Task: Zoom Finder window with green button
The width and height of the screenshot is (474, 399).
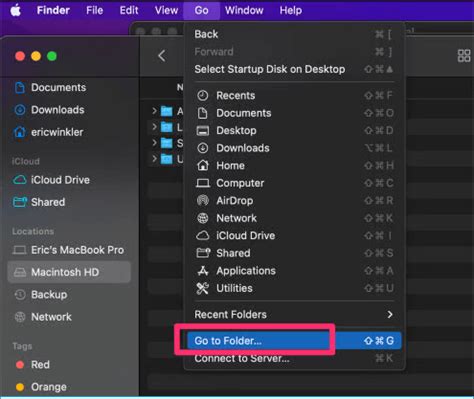Action: click(x=52, y=56)
